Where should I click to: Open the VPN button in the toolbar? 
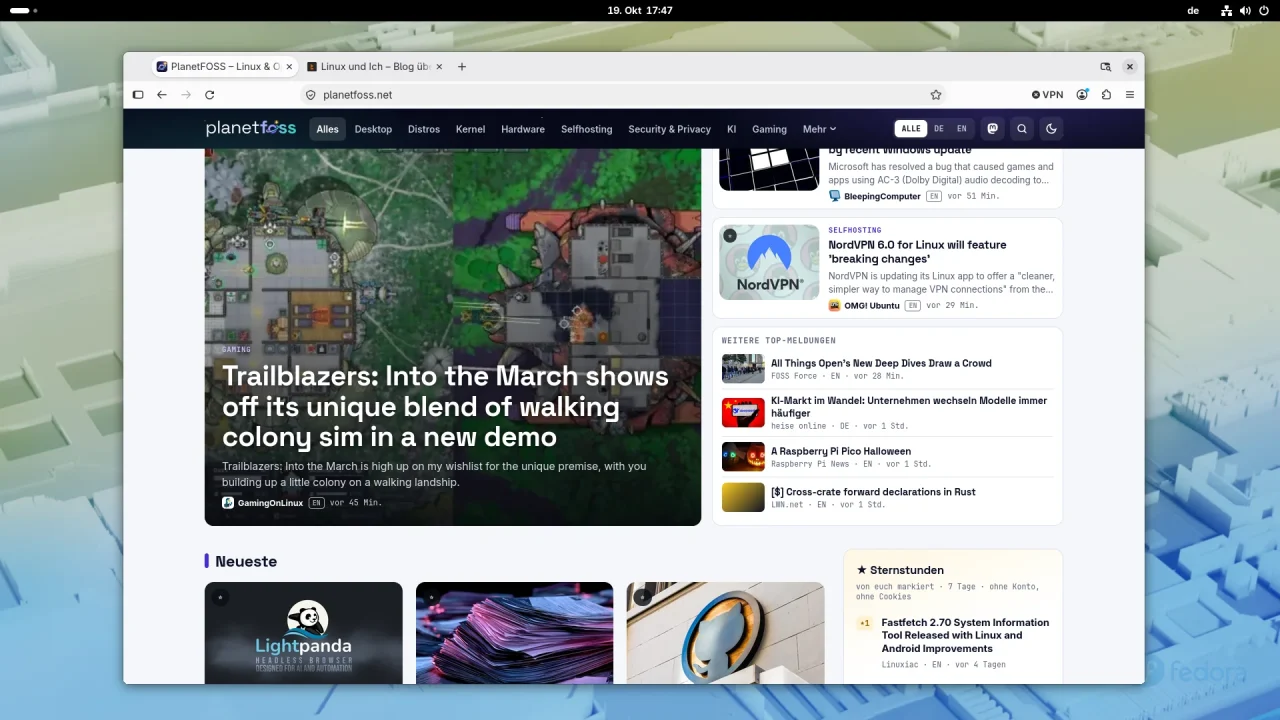1047,95
